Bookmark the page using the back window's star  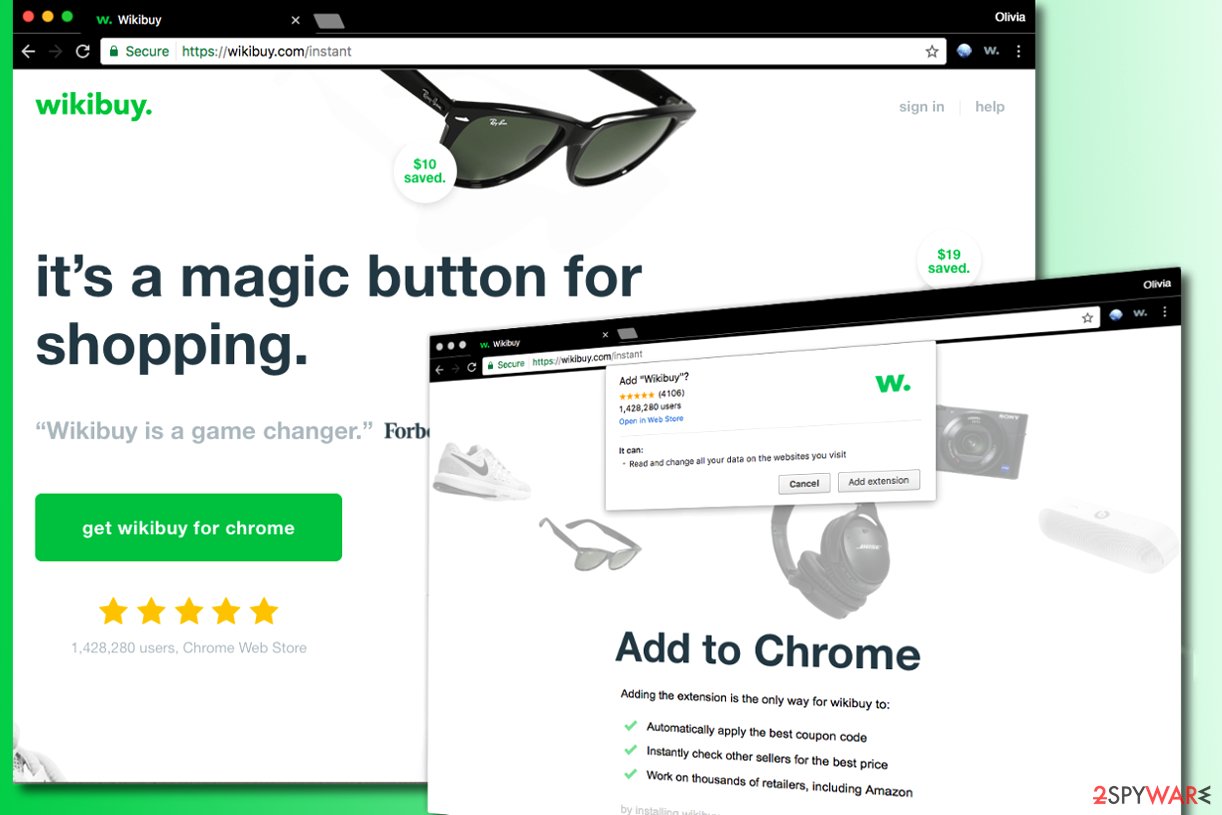[932, 51]
